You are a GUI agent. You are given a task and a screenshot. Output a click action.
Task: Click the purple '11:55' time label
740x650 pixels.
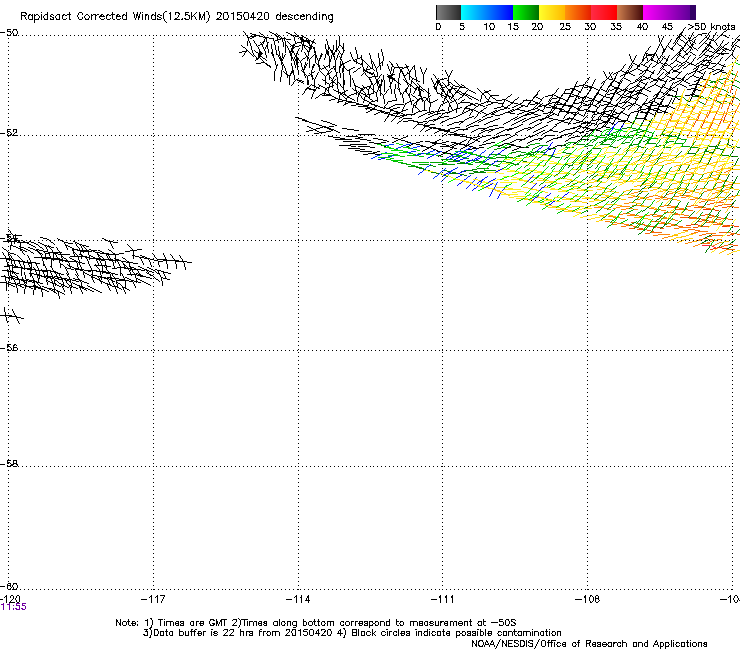point(14,607)
